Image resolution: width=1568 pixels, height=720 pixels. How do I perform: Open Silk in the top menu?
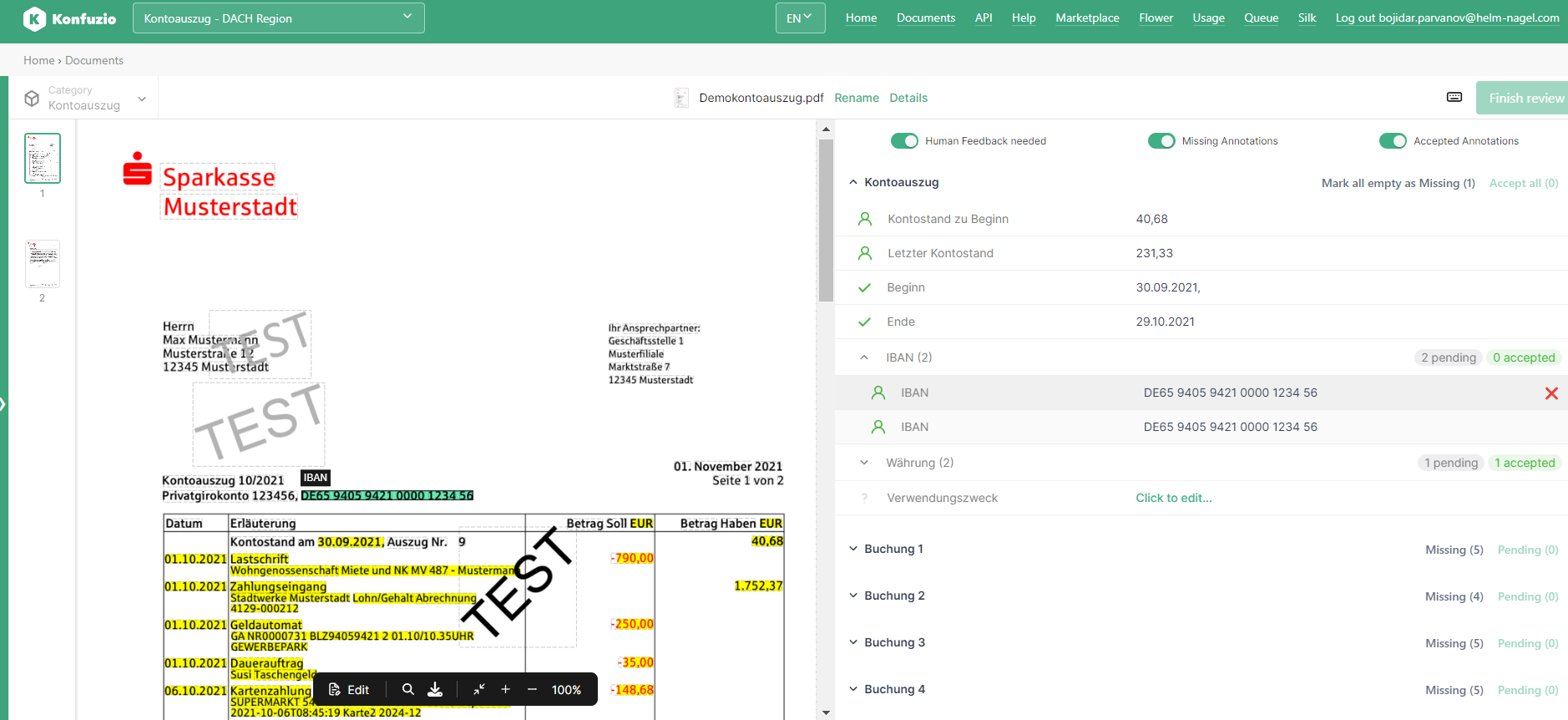coord(1307,18)
